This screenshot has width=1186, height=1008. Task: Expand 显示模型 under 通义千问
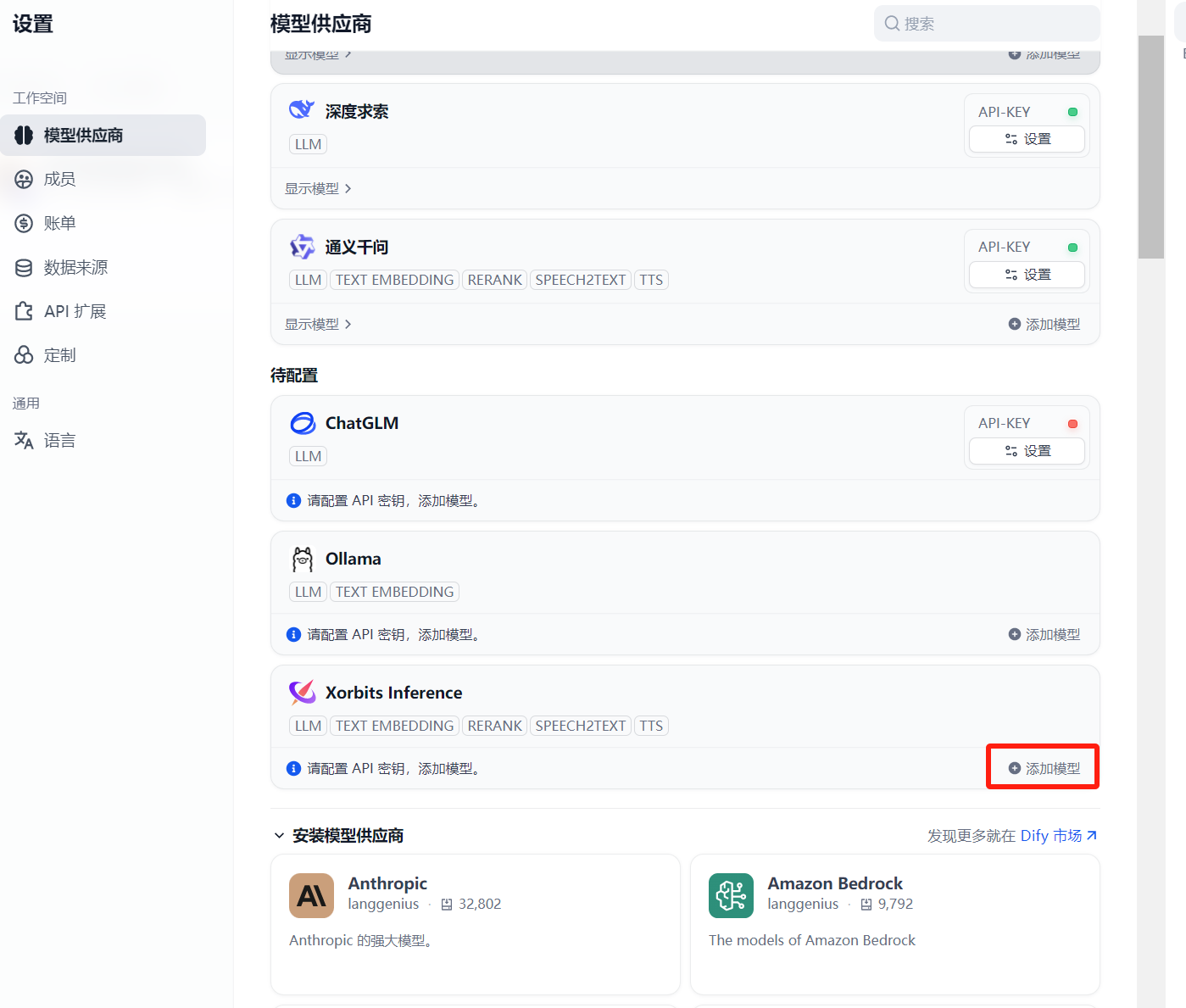click(x=318, y=324)
